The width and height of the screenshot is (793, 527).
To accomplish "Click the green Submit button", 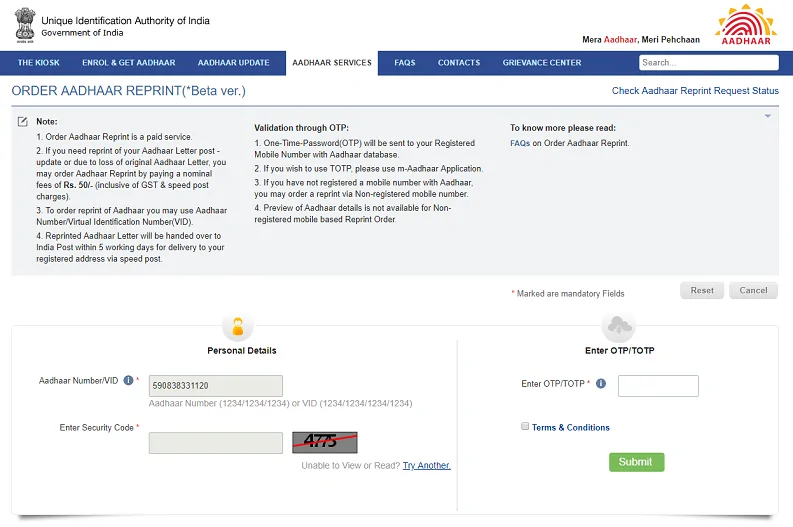I will [x=636, y=462].
